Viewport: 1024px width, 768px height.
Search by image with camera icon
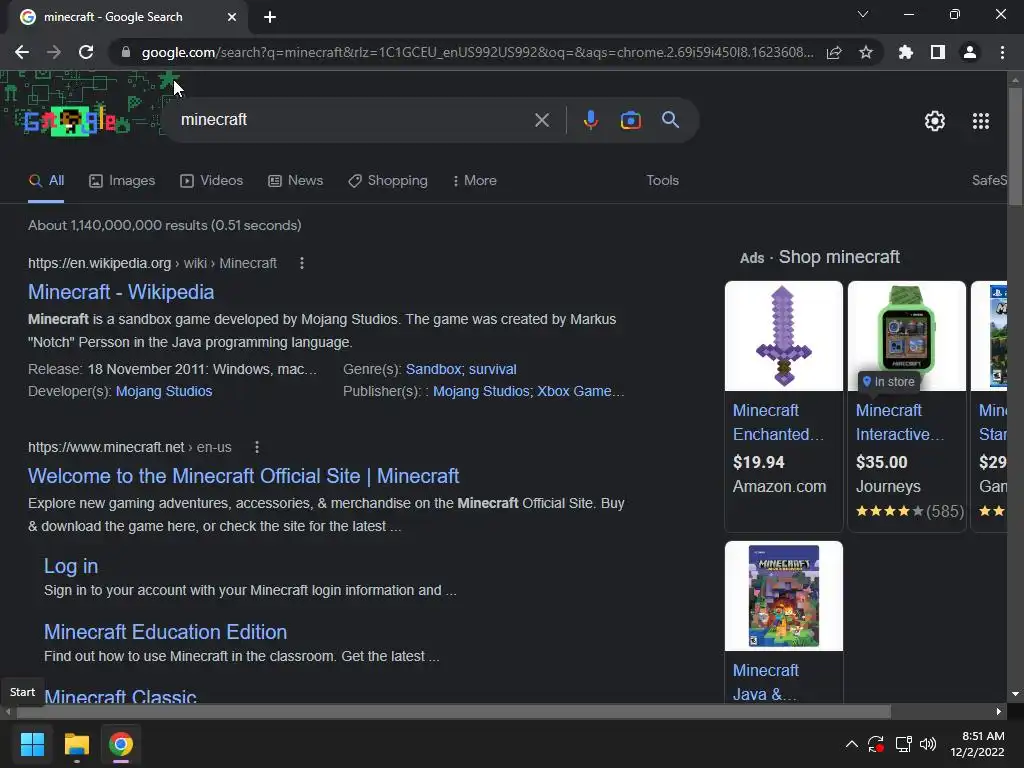pyautogui.click(x=630, y=120)
